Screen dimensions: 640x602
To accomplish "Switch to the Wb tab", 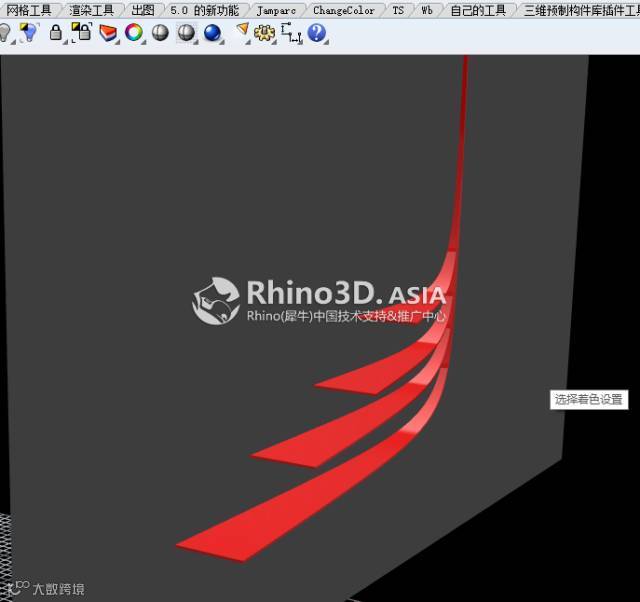I will tap(427, 10).
